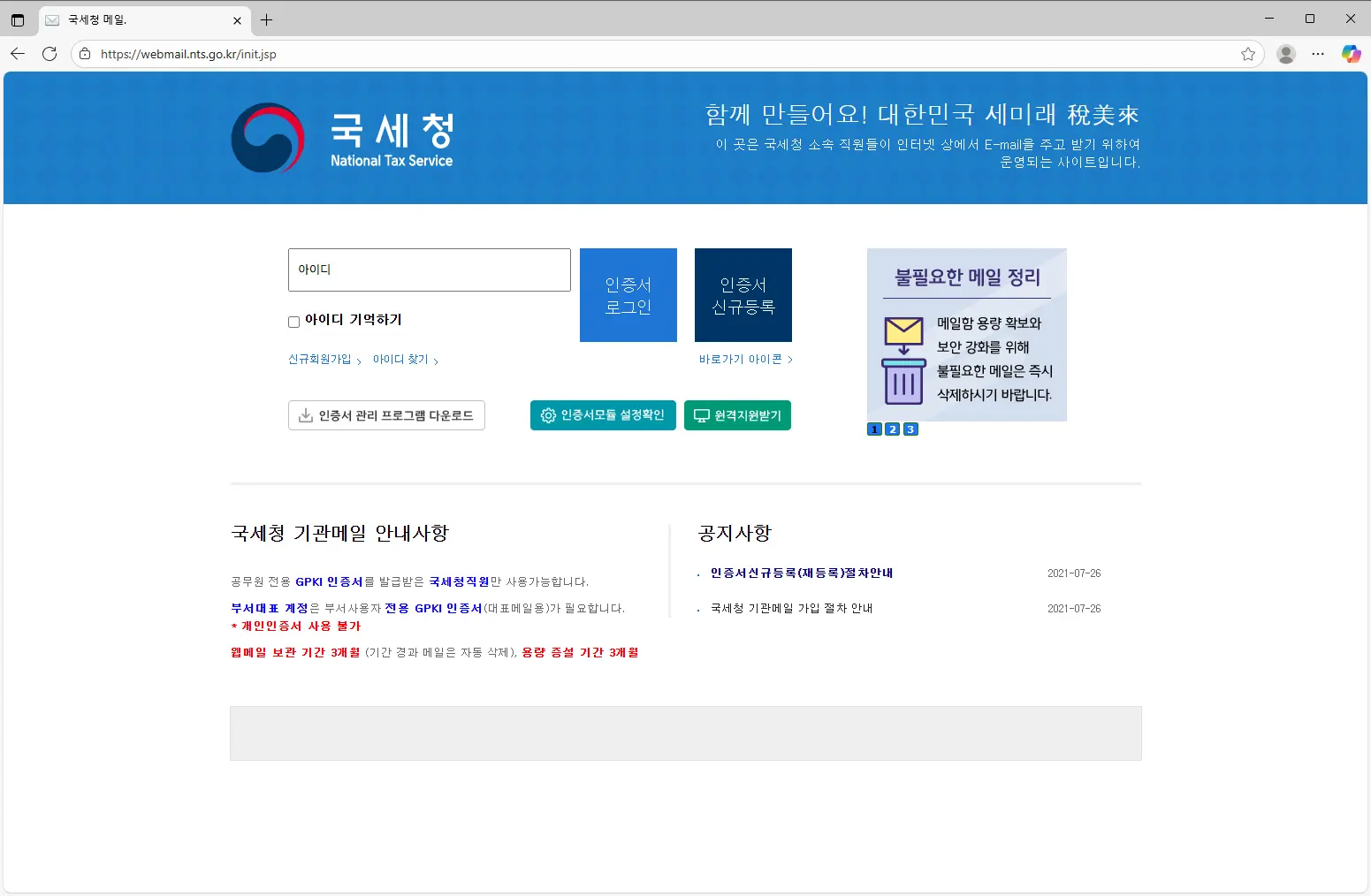Add page to favorites with star icon
Image resolution: width=1371 pixels, height=896 pixels.
pos(1247,54)
